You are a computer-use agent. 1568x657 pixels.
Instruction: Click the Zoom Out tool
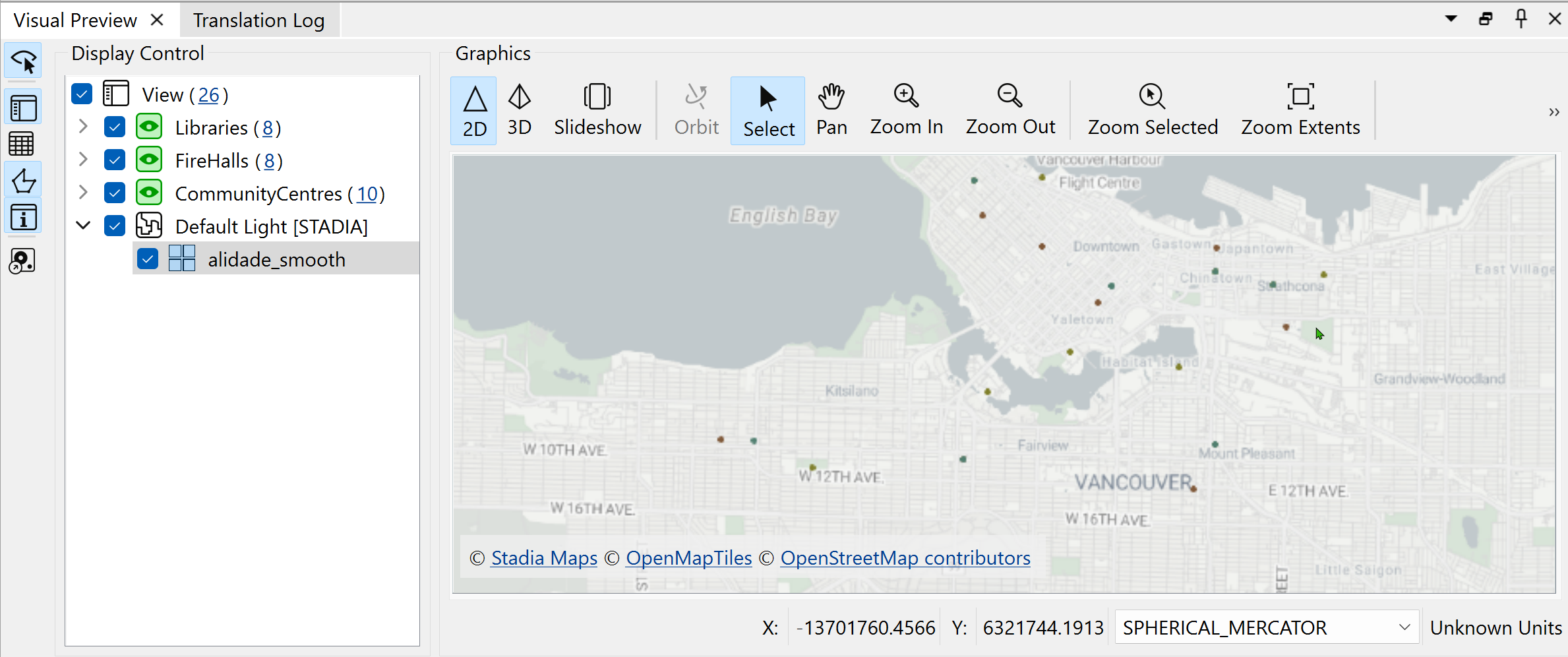coord(1010,111)
